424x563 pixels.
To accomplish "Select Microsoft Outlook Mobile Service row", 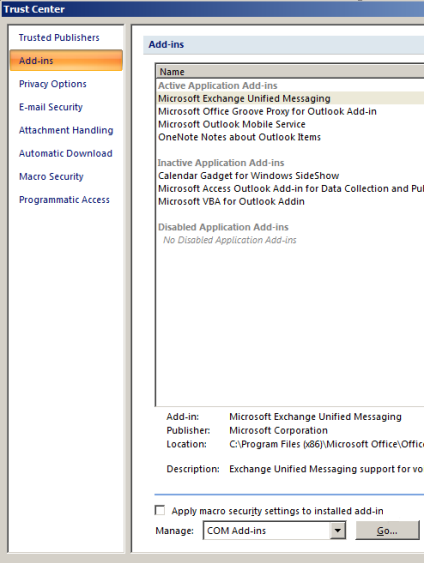I will click(x=291, y=124).
